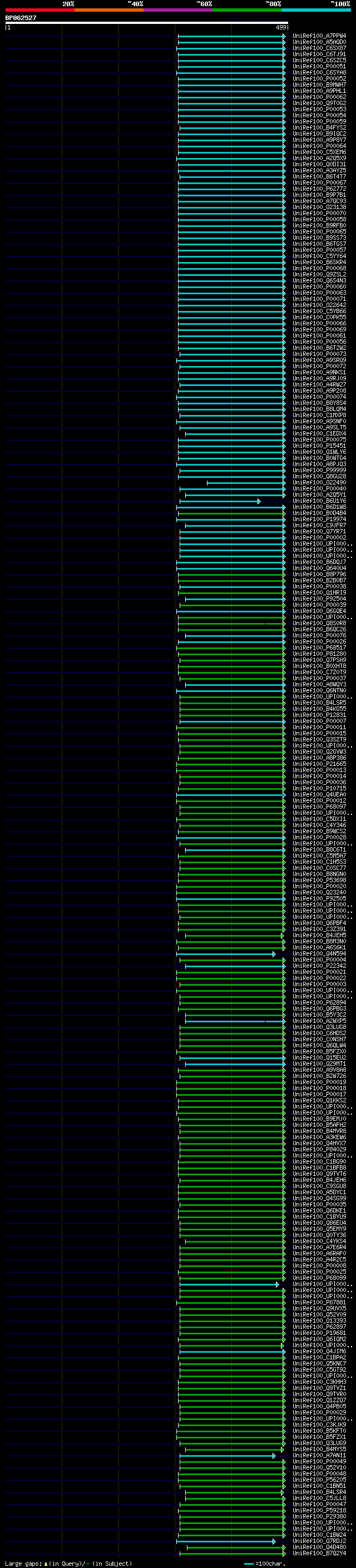Viewport: 356px width, 1568px height.
Task: Click label UniRef100_C3KHH3
Action: pos(319,1382)
